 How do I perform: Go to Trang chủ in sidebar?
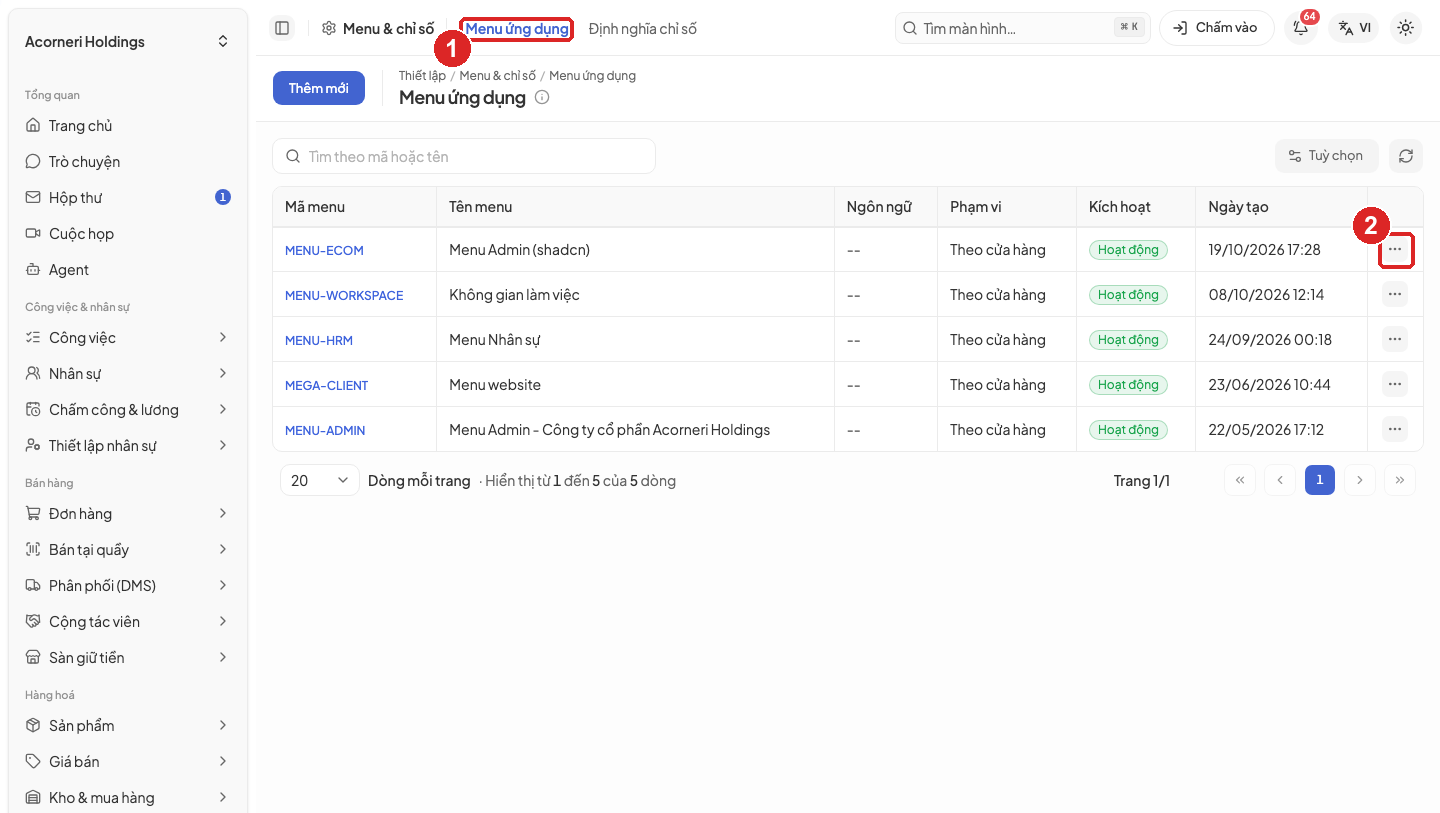(128, 126)
